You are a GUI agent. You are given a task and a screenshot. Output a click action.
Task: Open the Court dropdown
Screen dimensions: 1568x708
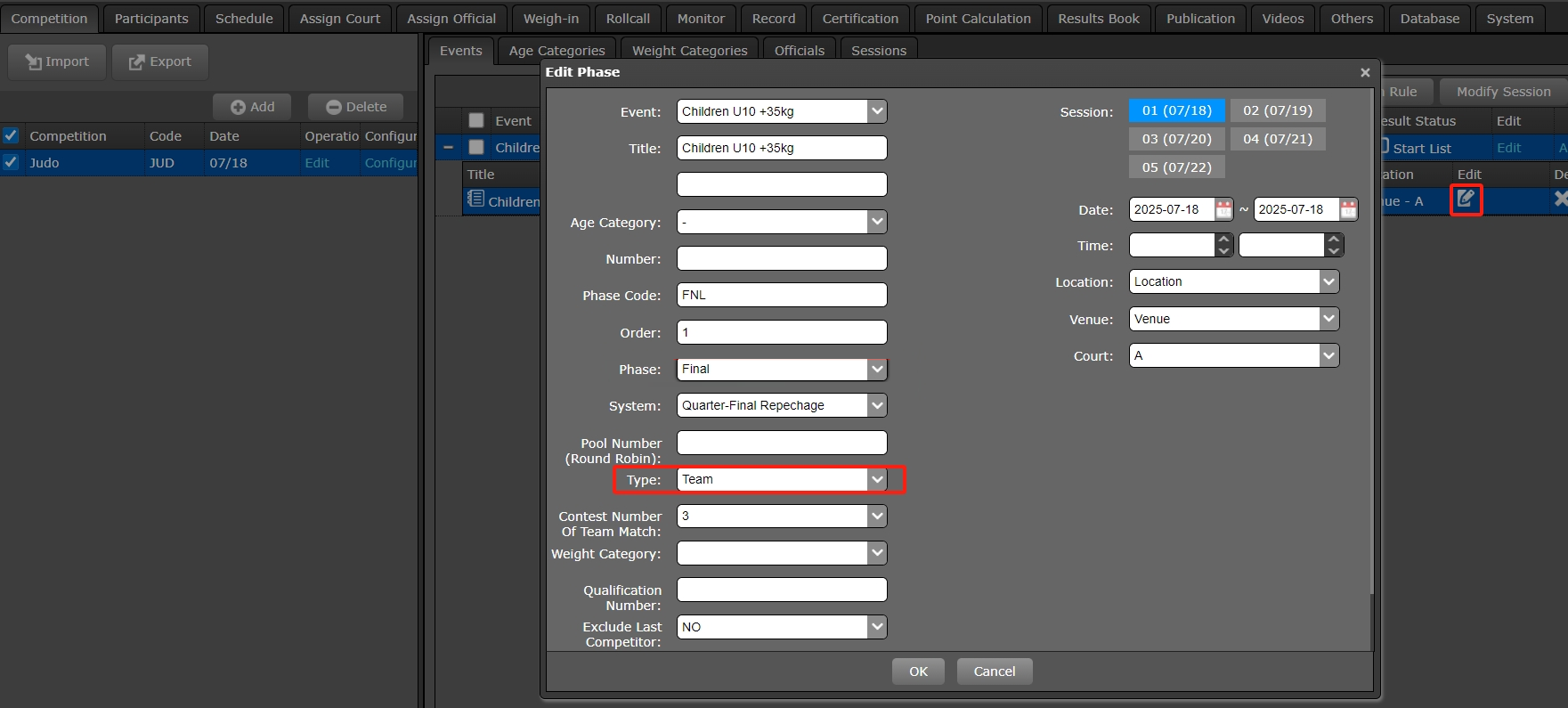[1328, 355]
